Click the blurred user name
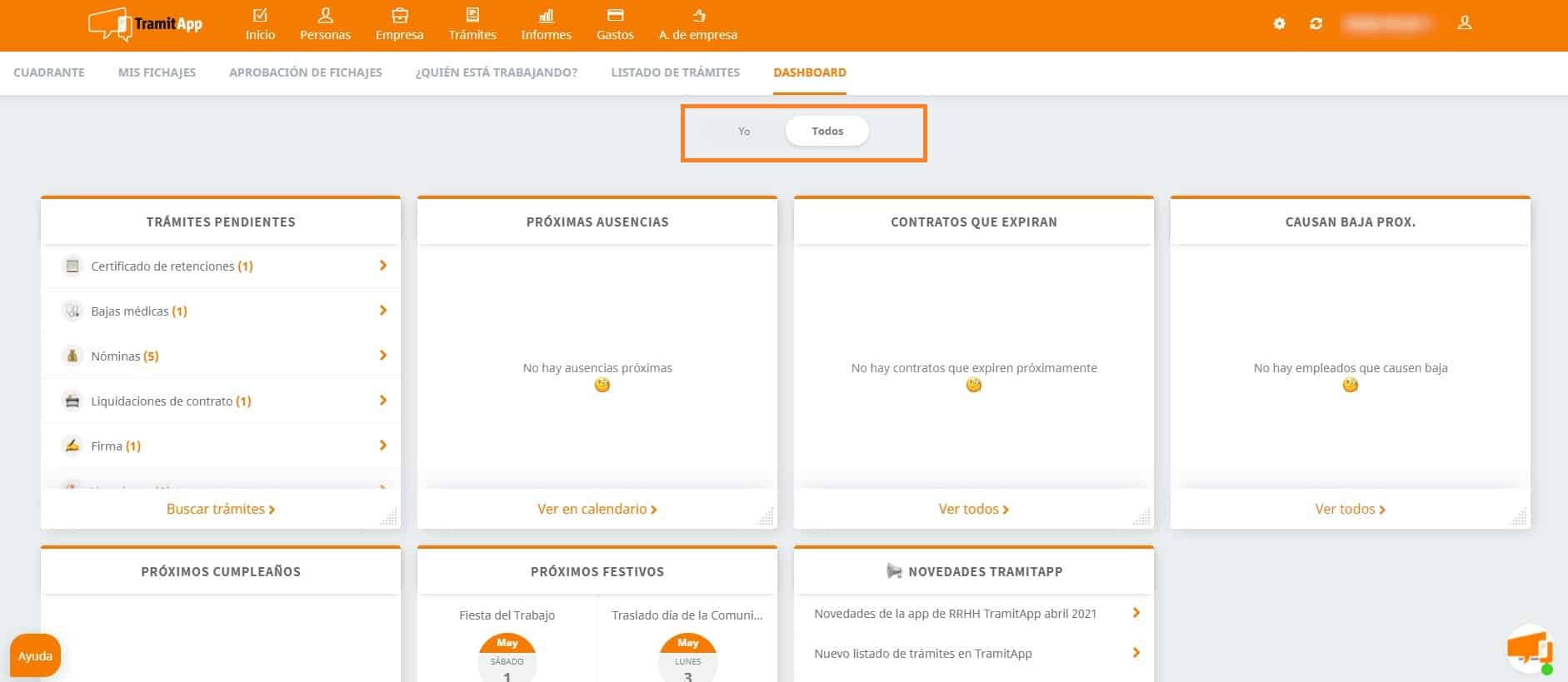Viewport: 1568px width, 682px height. [x=1387, y=24]
